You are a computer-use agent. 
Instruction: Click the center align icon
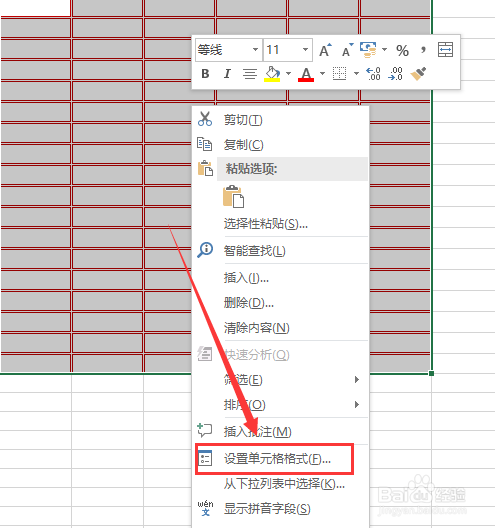click(250, 73)
